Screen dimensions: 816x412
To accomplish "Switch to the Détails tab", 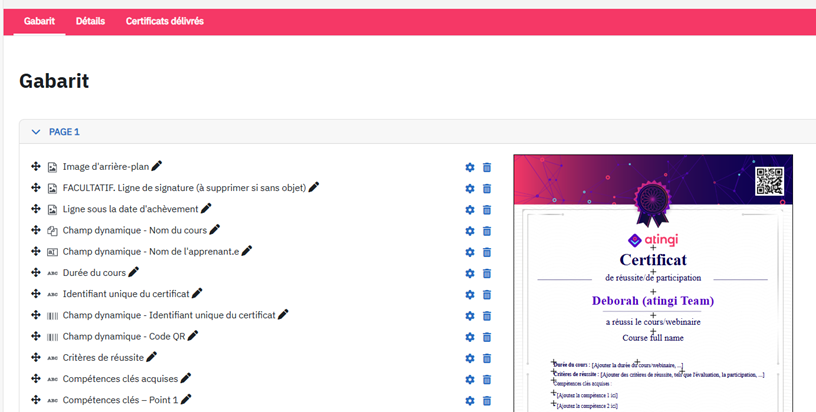I will 90,21.
